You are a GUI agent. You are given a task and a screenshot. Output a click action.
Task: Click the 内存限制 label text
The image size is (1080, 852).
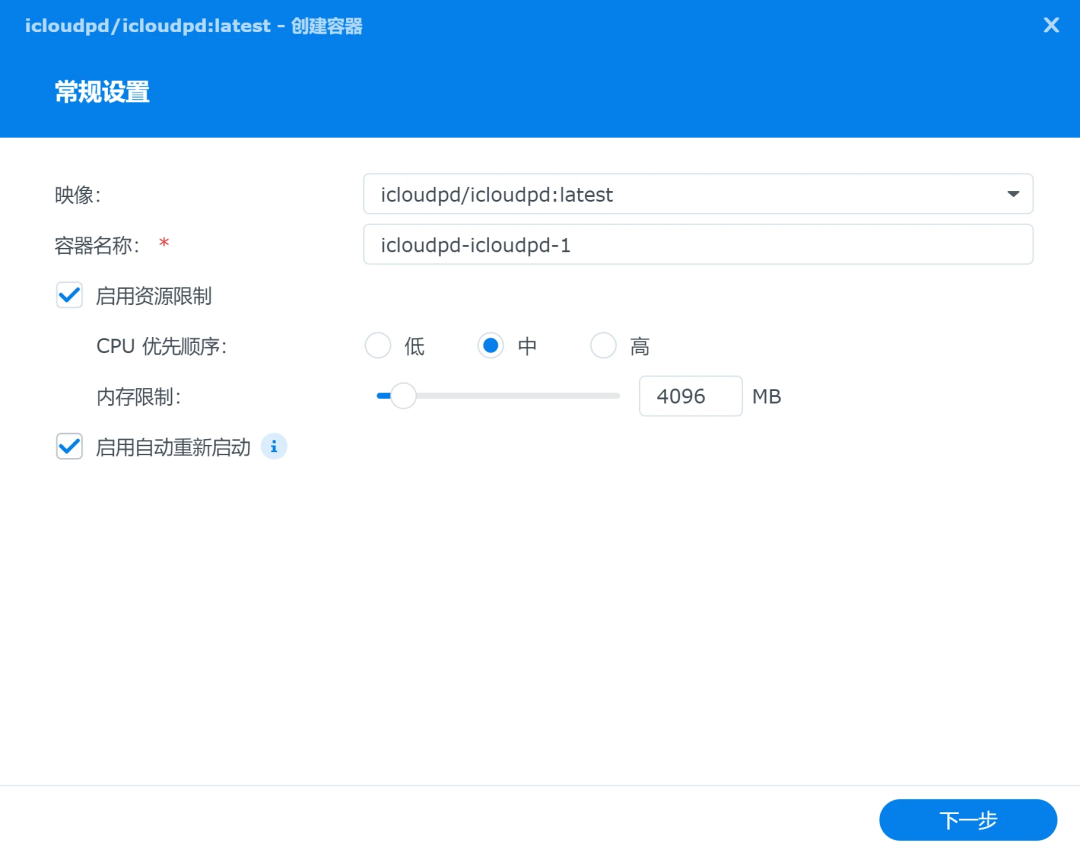coord(138,397)
